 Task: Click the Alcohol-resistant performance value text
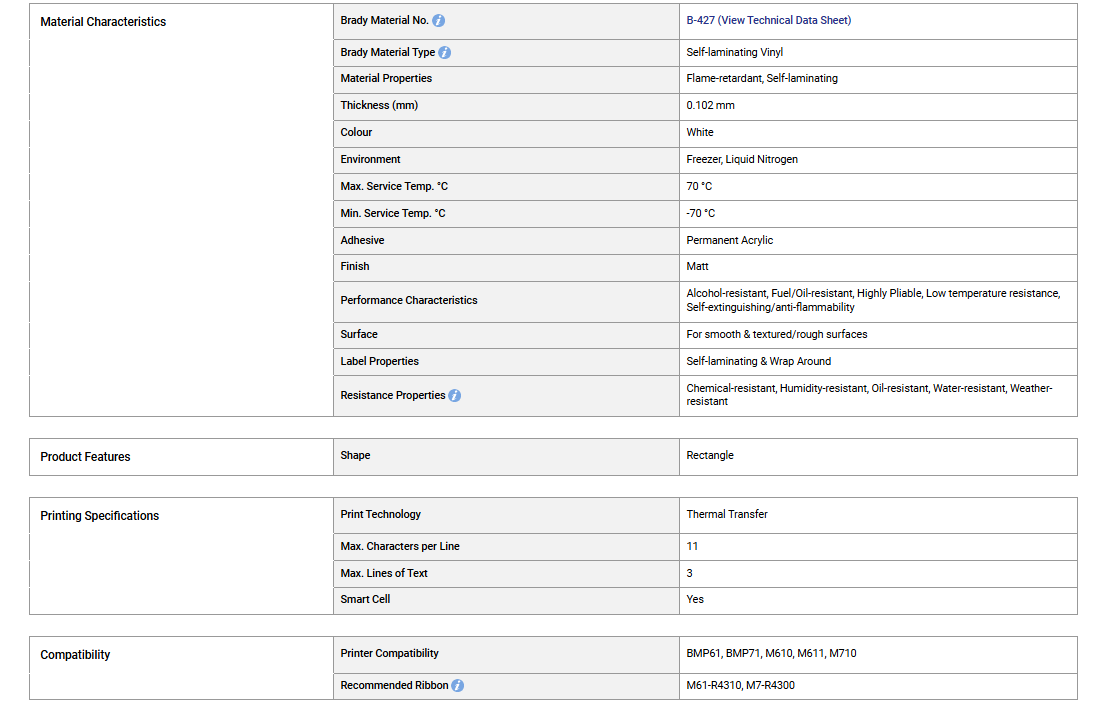(873, 300)
